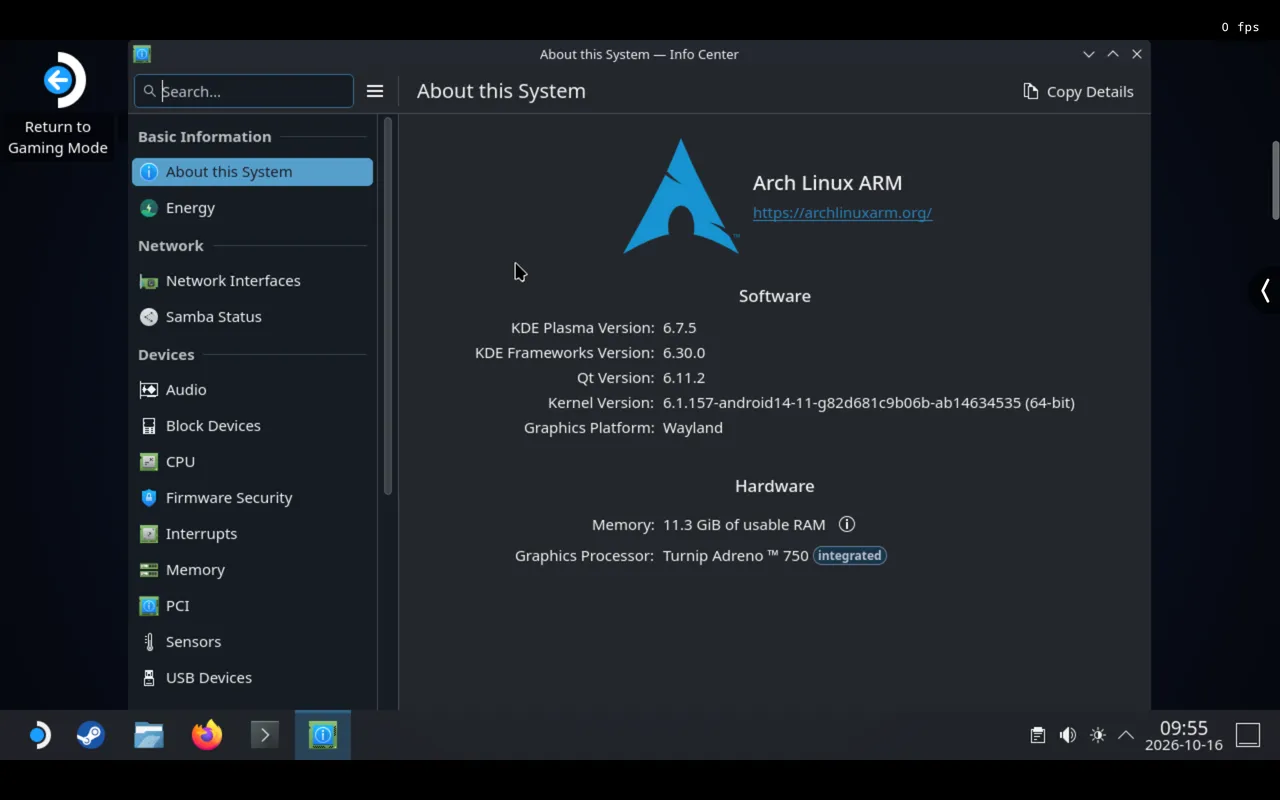Click the Wayland graphics platform value
1280x800 pixels.
coord(693,428)
